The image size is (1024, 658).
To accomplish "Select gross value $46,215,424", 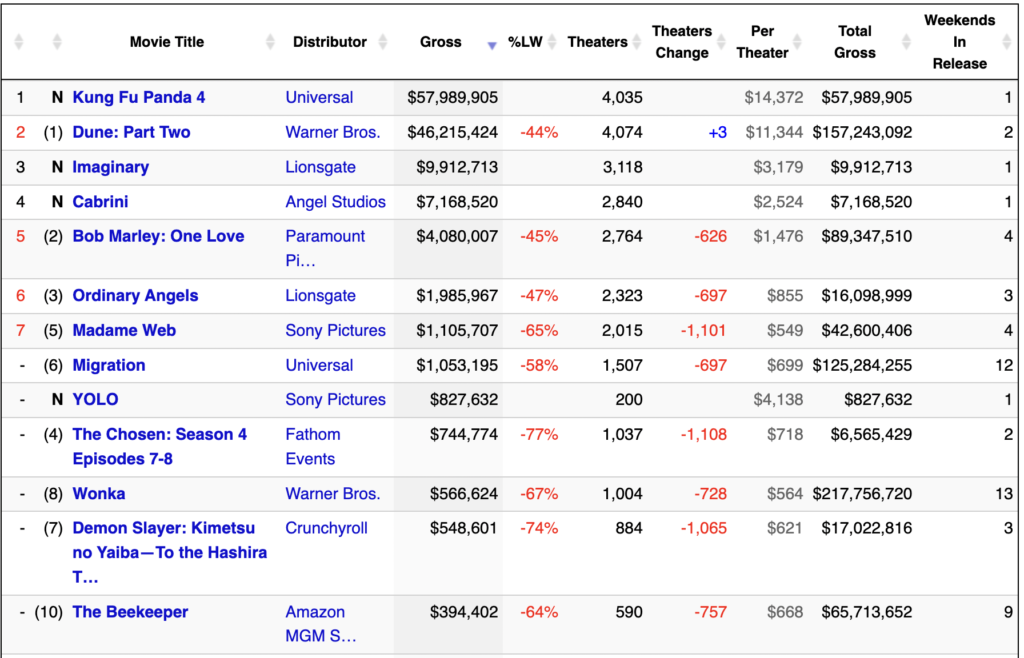I will pos(452,132).
